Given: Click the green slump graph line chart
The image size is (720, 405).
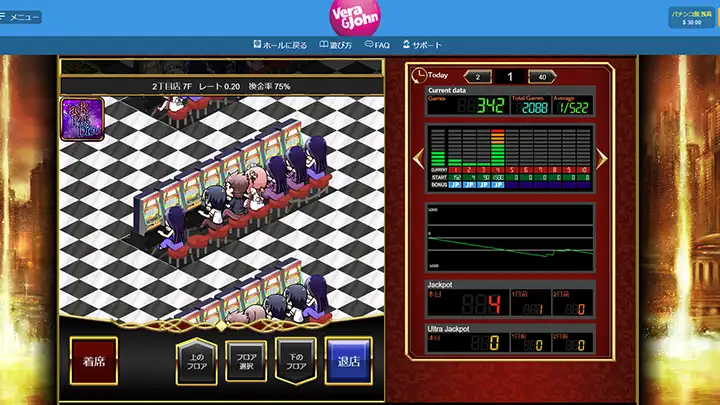Looking at the screenshot, I should point(510,238).
